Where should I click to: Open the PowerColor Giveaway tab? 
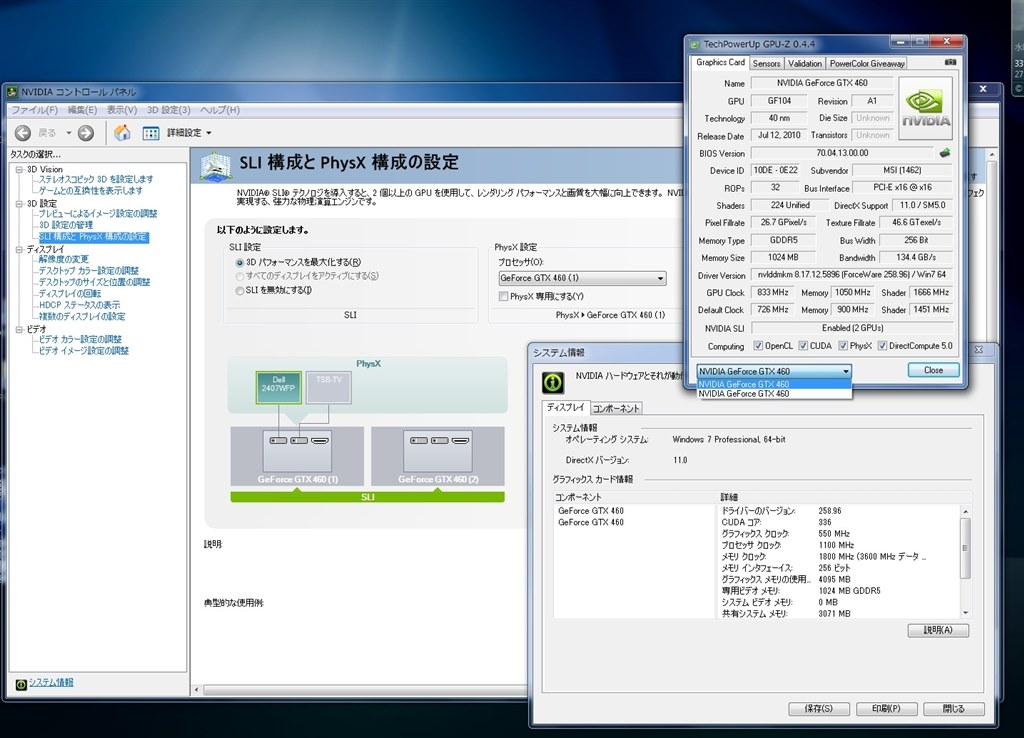[867, 63]
